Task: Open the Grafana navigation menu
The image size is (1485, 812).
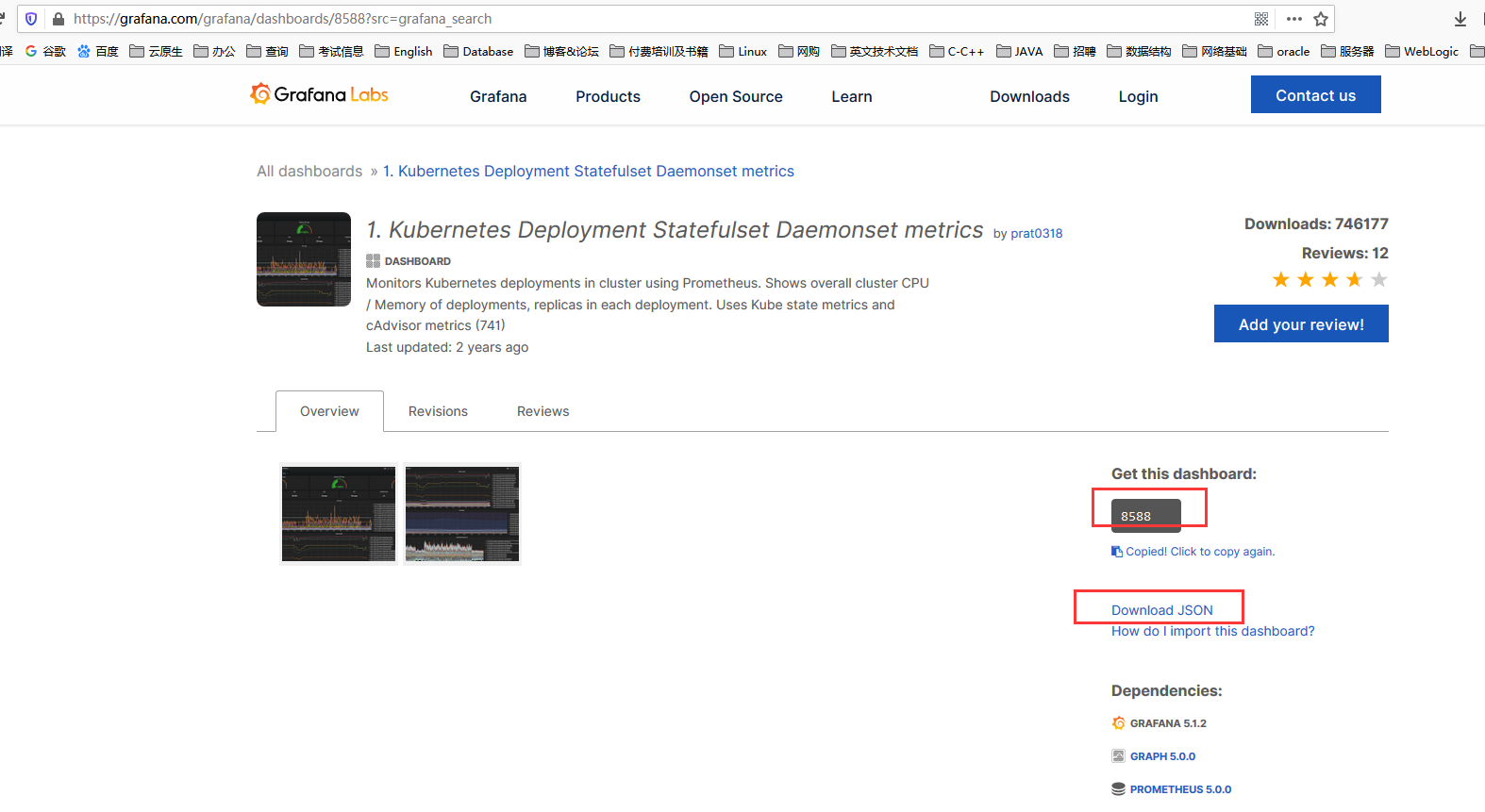Action: coord(498,96)
